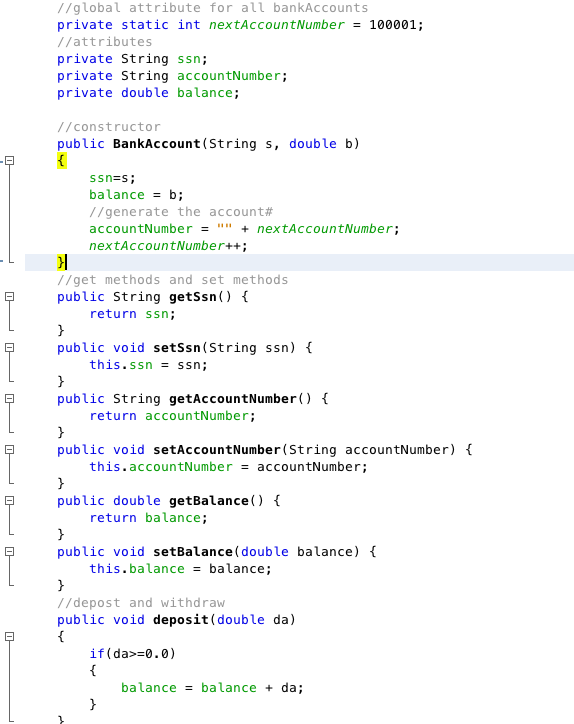Click the BankAccount constructor name
Screen dimensions: 574x724
157,144
